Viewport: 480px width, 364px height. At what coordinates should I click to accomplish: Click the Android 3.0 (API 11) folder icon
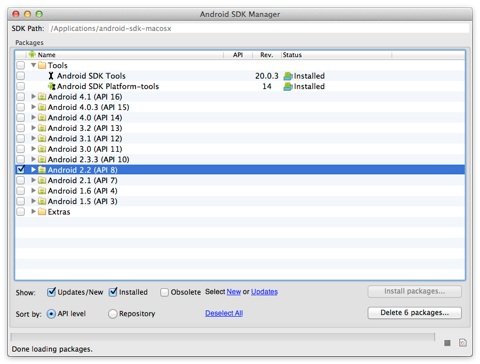point(42,149)
